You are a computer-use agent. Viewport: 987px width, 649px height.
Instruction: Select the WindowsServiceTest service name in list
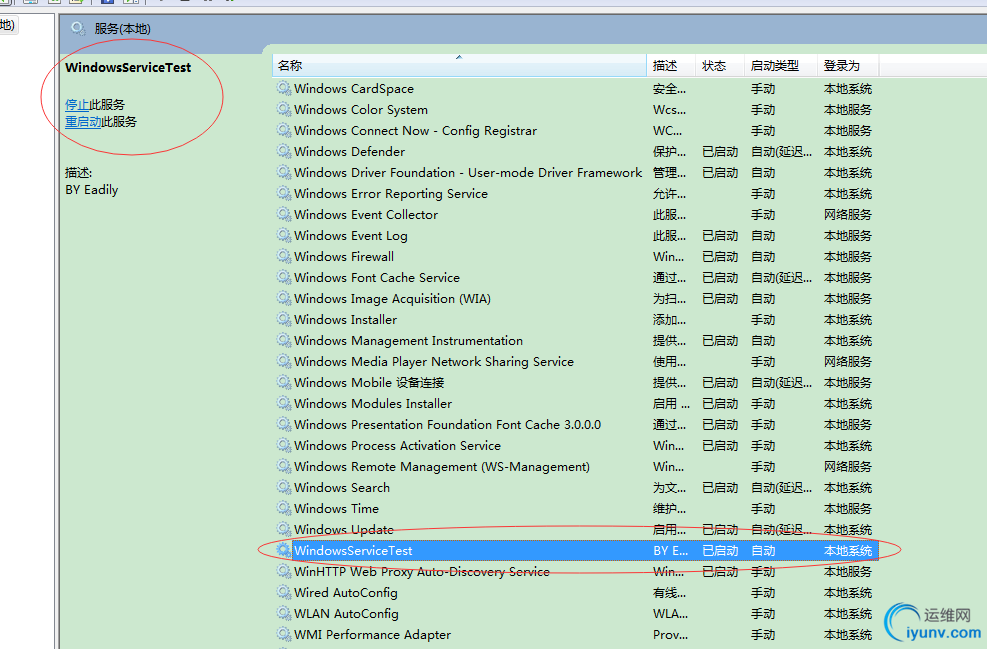(353, 551)
